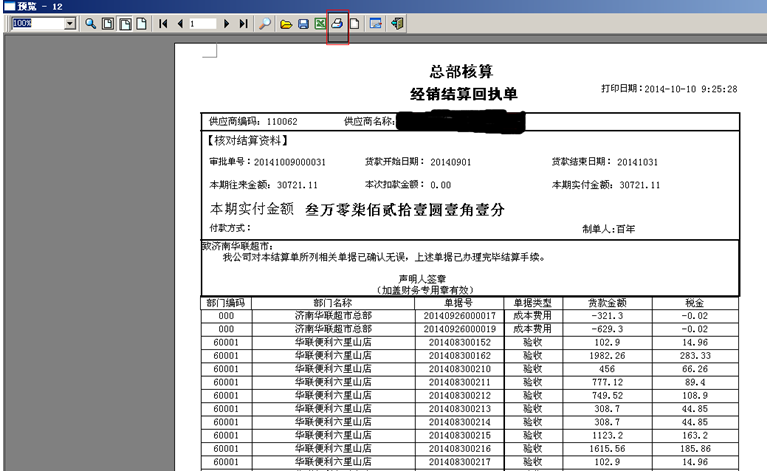The image size is (767, 472).
Task: Click payment end date 20141031
Action: pos(637,162)
